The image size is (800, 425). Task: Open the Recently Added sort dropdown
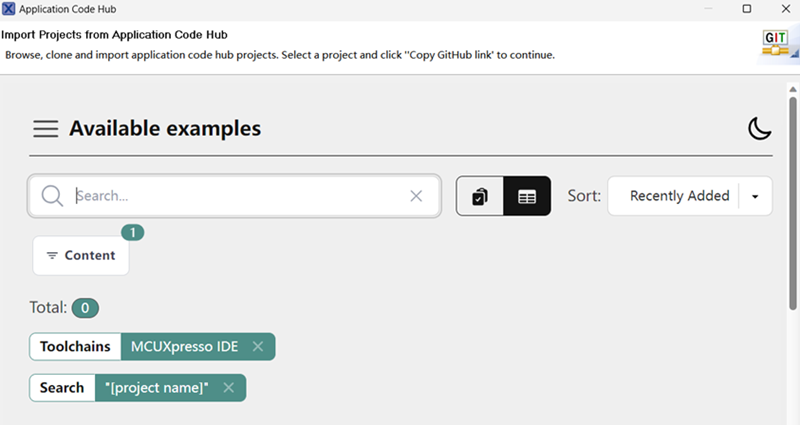coord(679,196)
